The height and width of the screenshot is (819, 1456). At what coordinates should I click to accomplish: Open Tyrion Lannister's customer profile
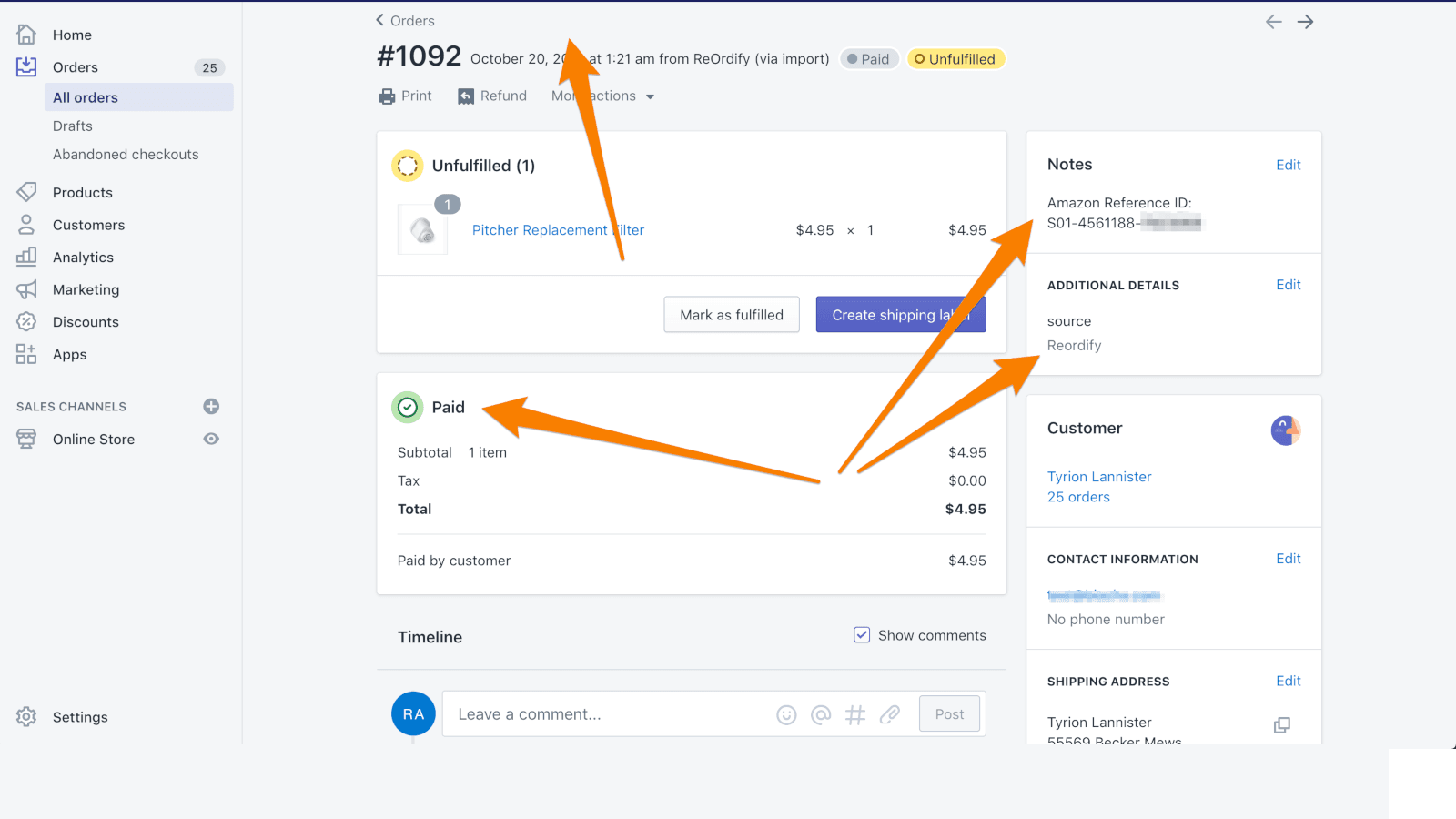[x=1099, y=476]
